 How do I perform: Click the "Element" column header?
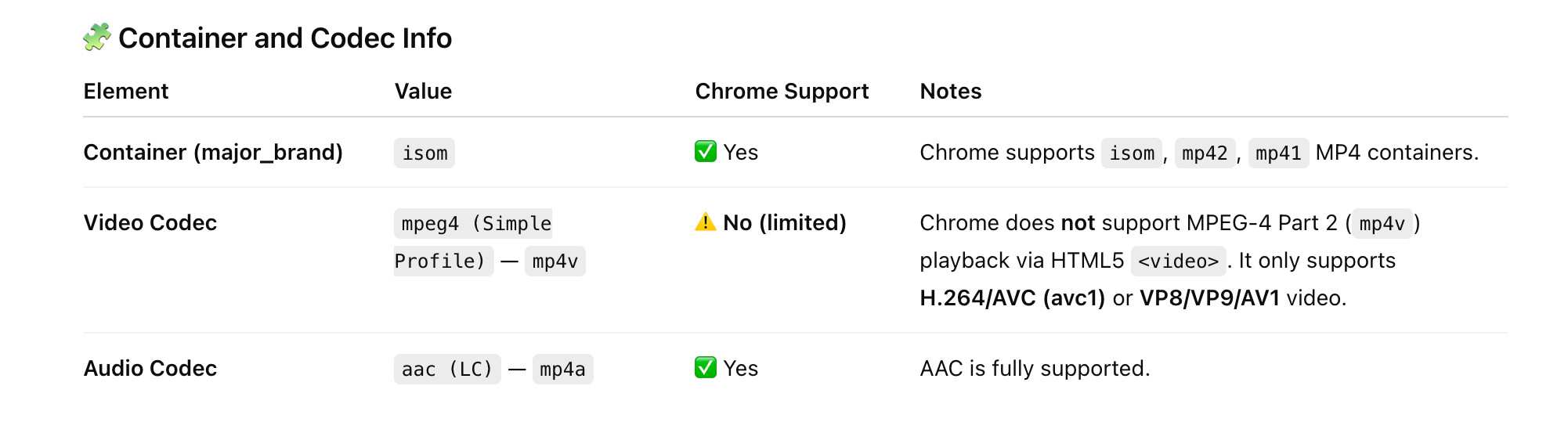tap(125, 92)
